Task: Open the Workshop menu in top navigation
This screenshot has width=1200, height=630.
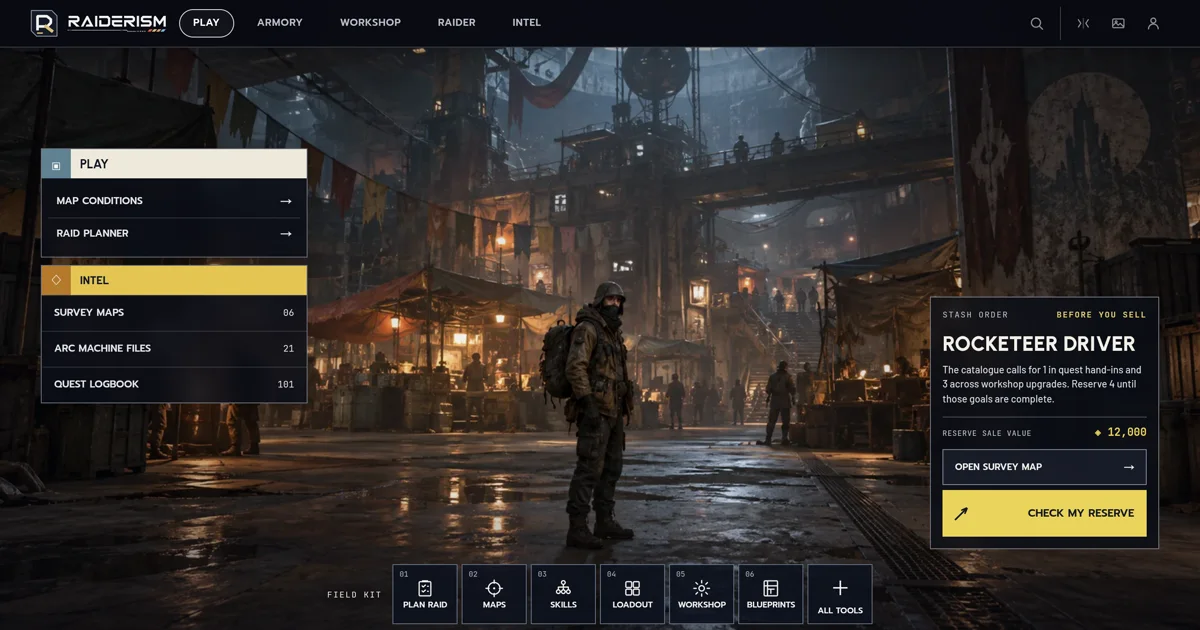Action: pyautogui.click(x=370, y=23)
